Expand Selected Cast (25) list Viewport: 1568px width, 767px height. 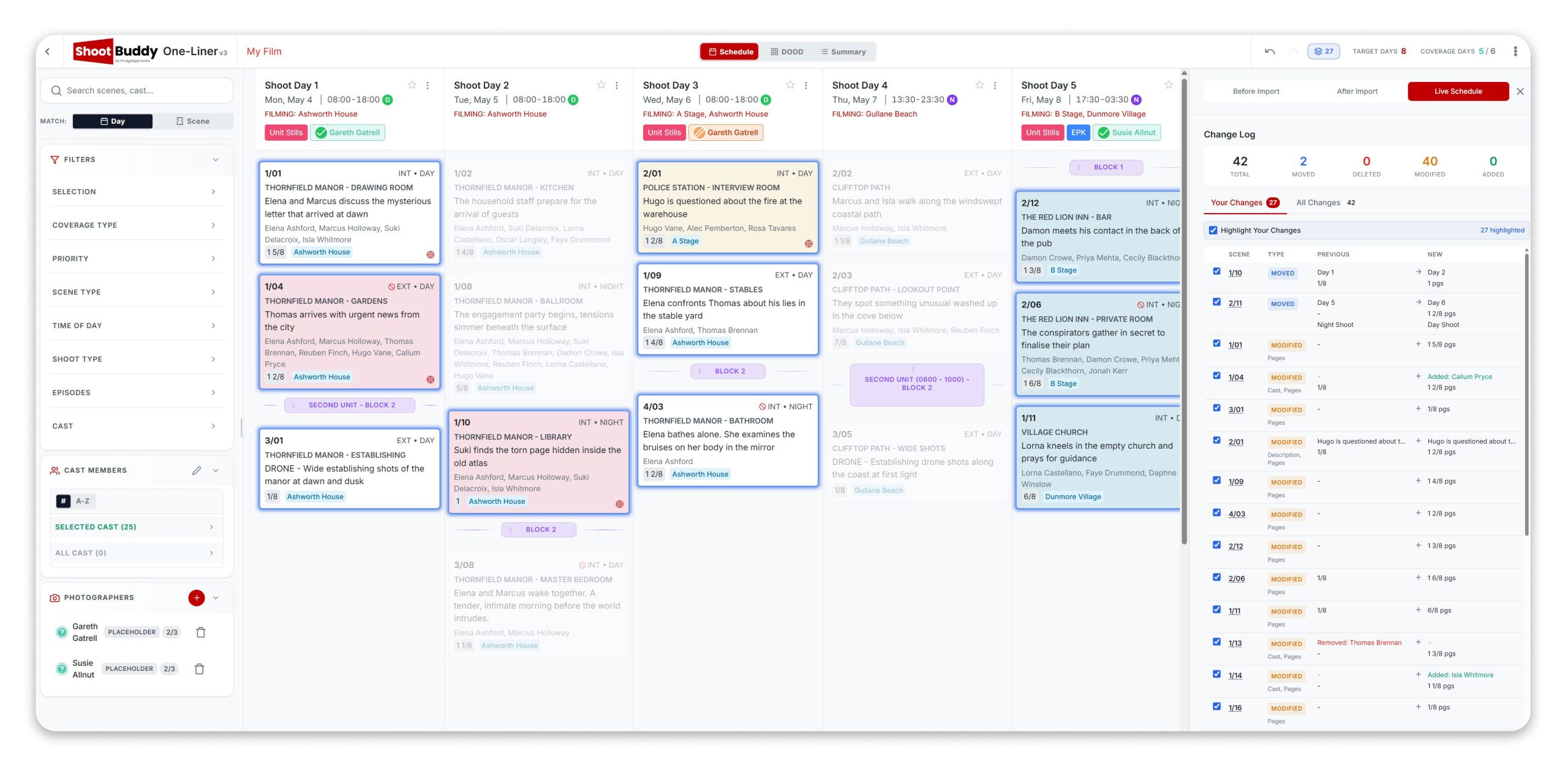(x=137, y=527)
